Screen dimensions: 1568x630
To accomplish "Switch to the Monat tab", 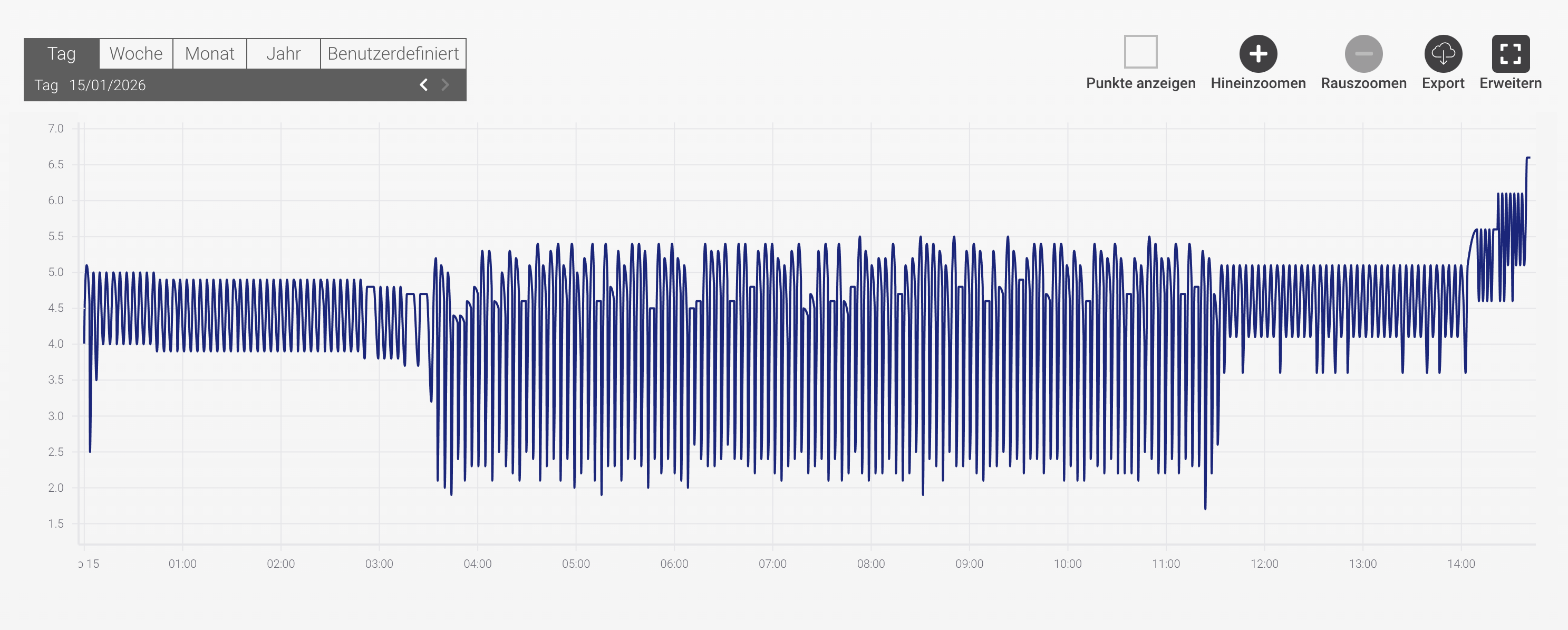I will [x=209, y=54].
